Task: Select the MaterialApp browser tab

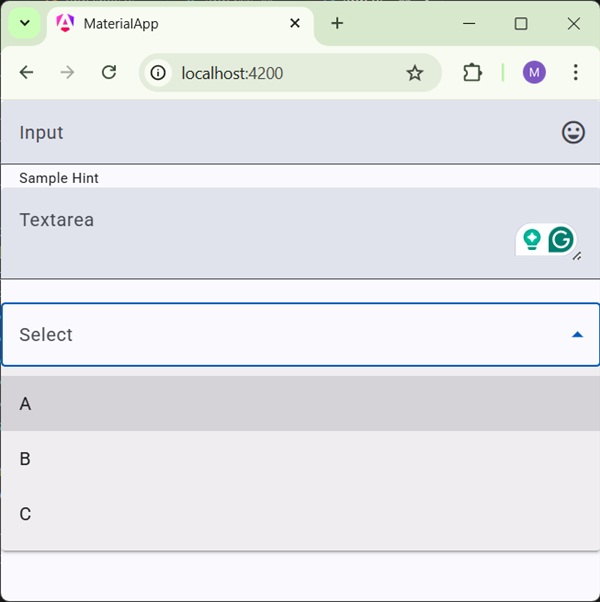Action: [x=170, y=24]
